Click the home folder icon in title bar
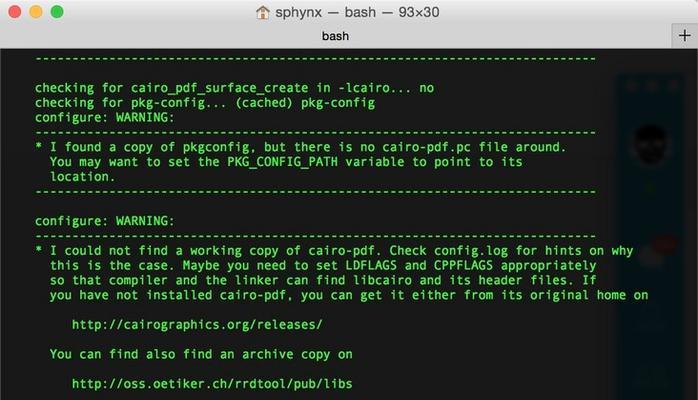Viewport: 698px width, 400px height. point(262,12)
